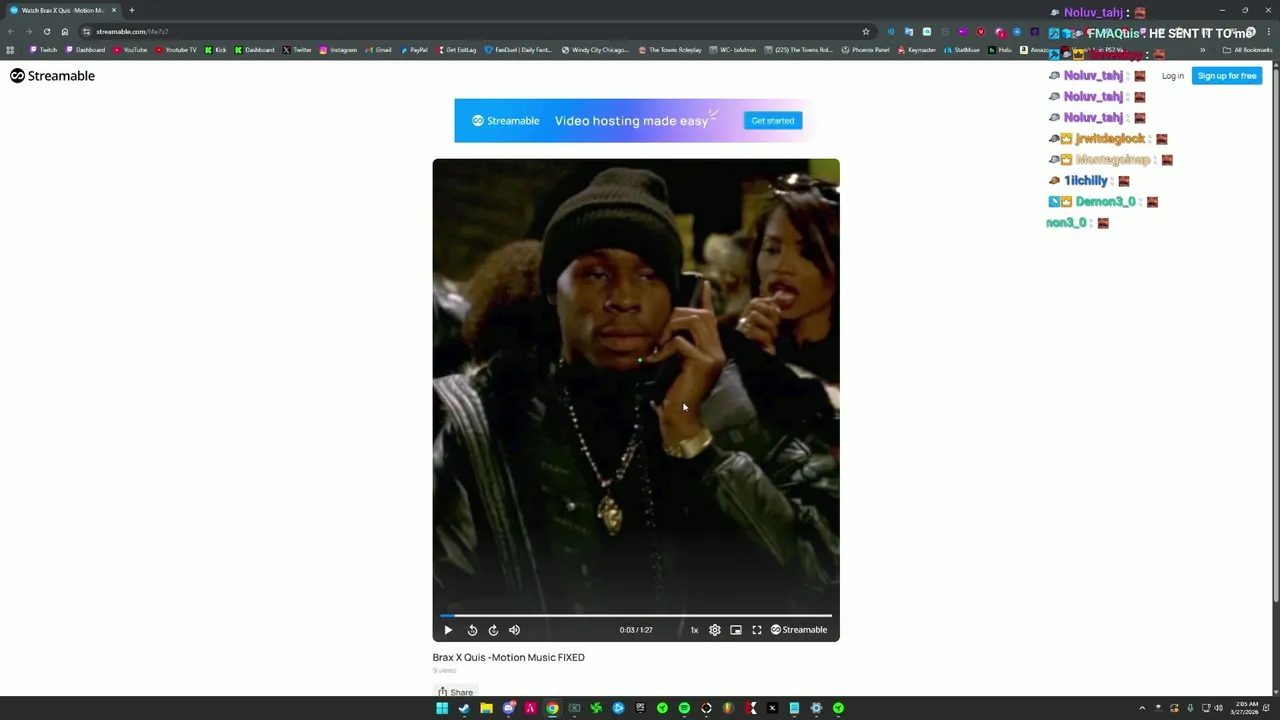The height and width of the screenshot is (720, 1280).
Task: Click the Get started banner button
Action: pos(773,121)
